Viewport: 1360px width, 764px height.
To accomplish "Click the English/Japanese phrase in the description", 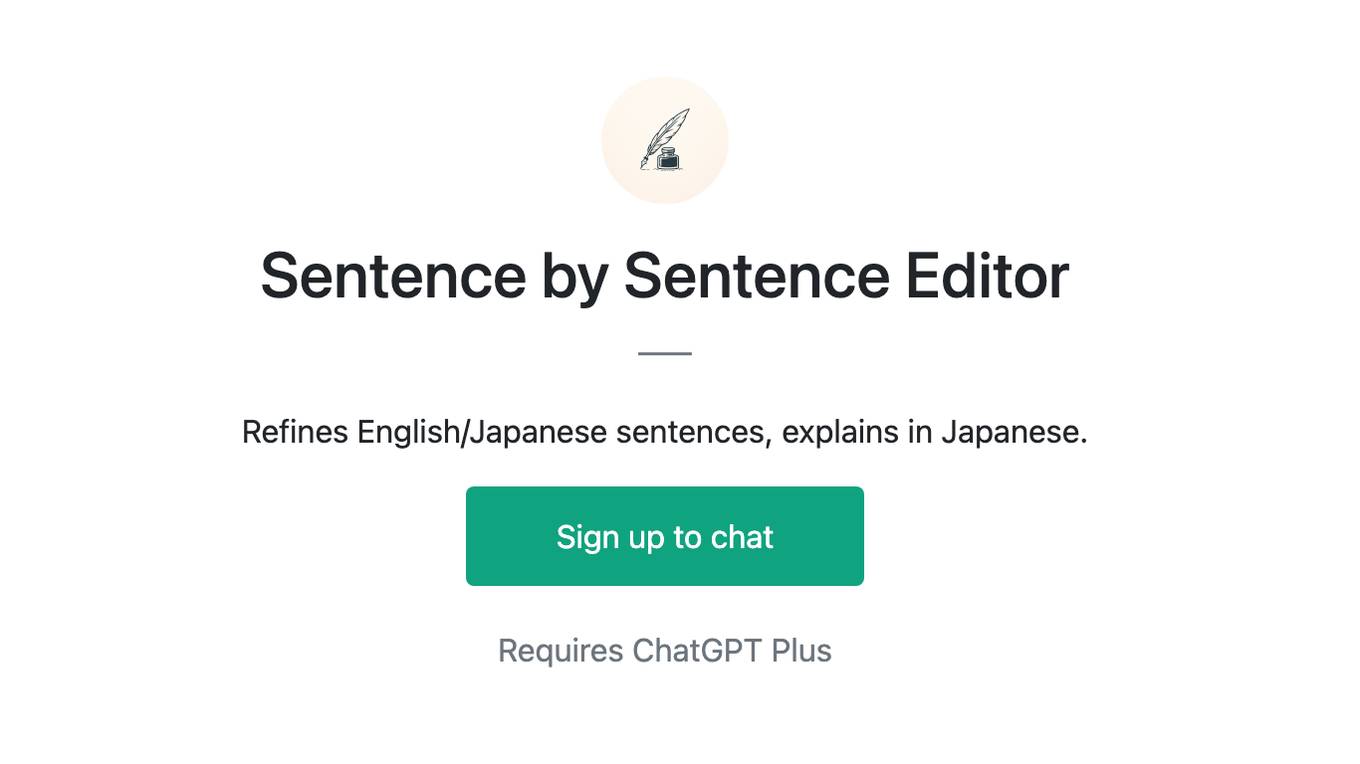I will [x=482, y=433].
